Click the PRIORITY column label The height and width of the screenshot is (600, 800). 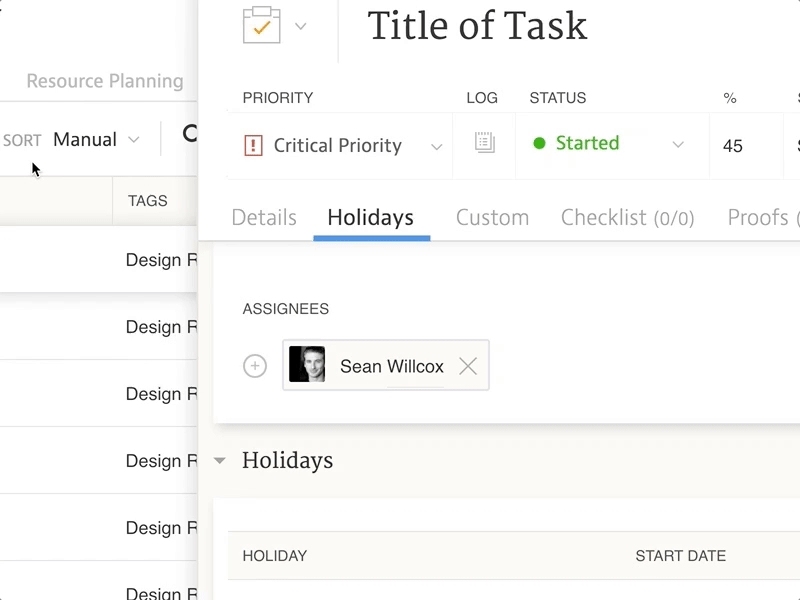pos(278,98)
